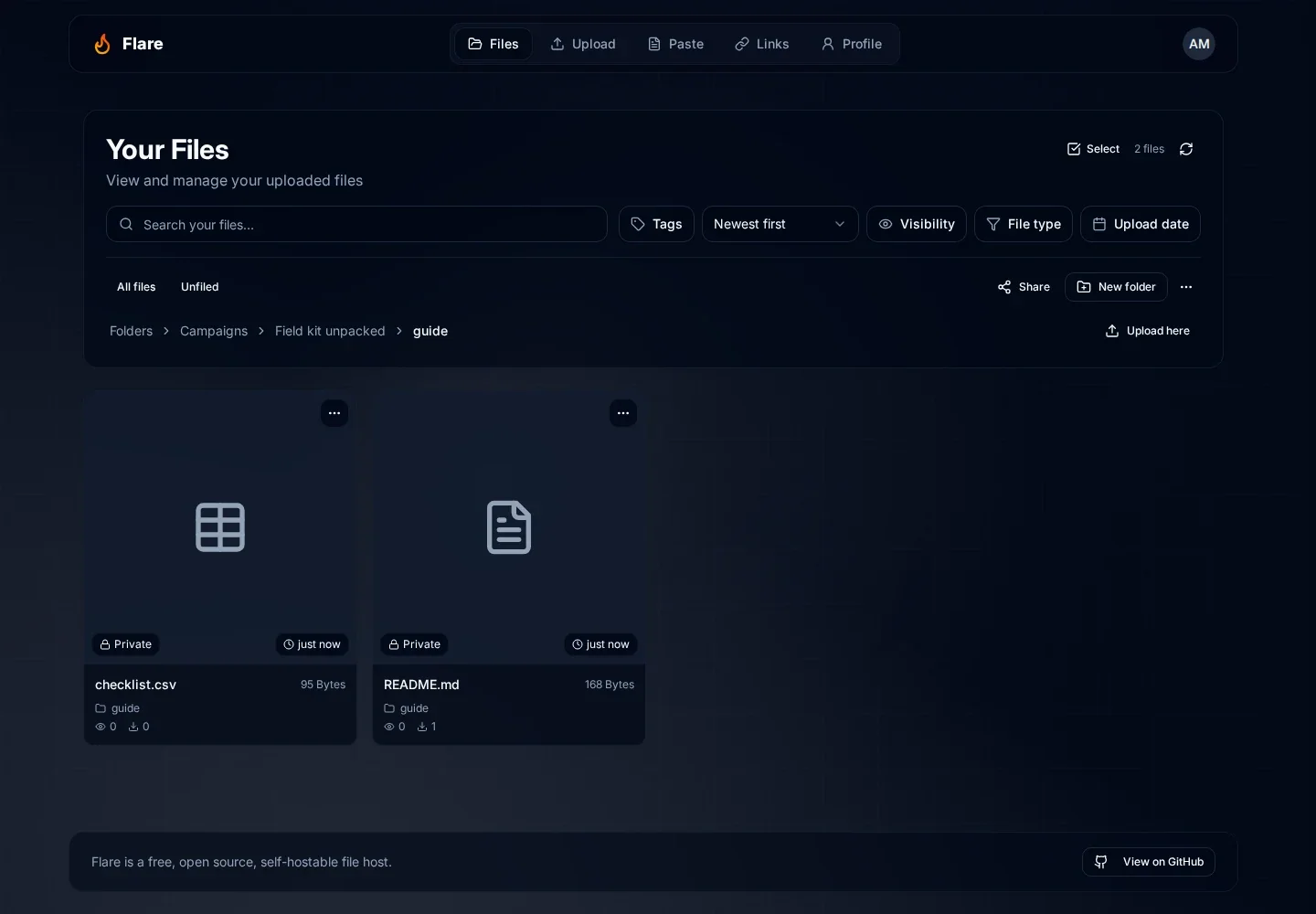Refresh the file list
1316x914 pixels.
pos(1186,149)
